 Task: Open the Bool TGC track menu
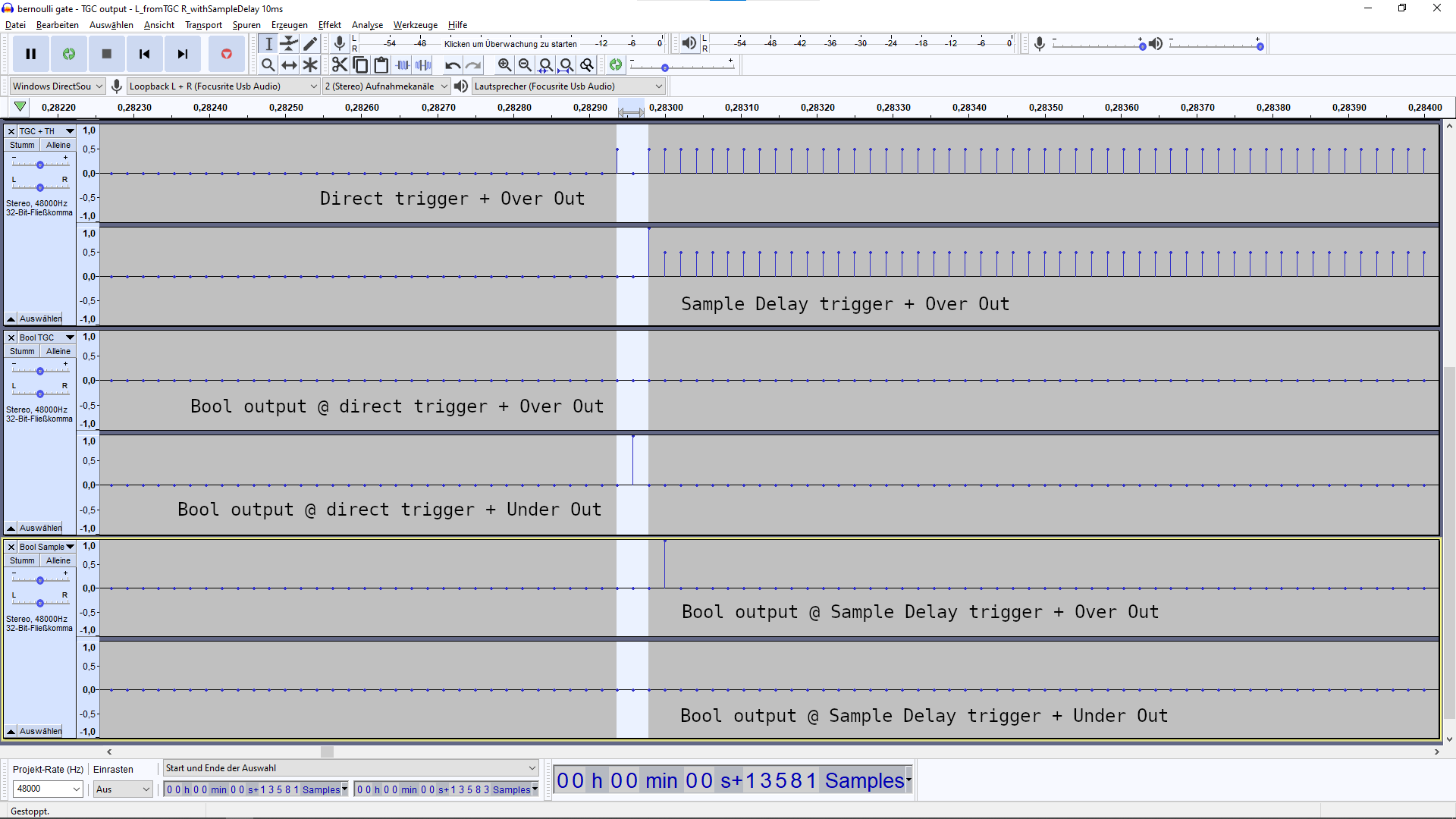pyautogui.click(x=46, y=337)
